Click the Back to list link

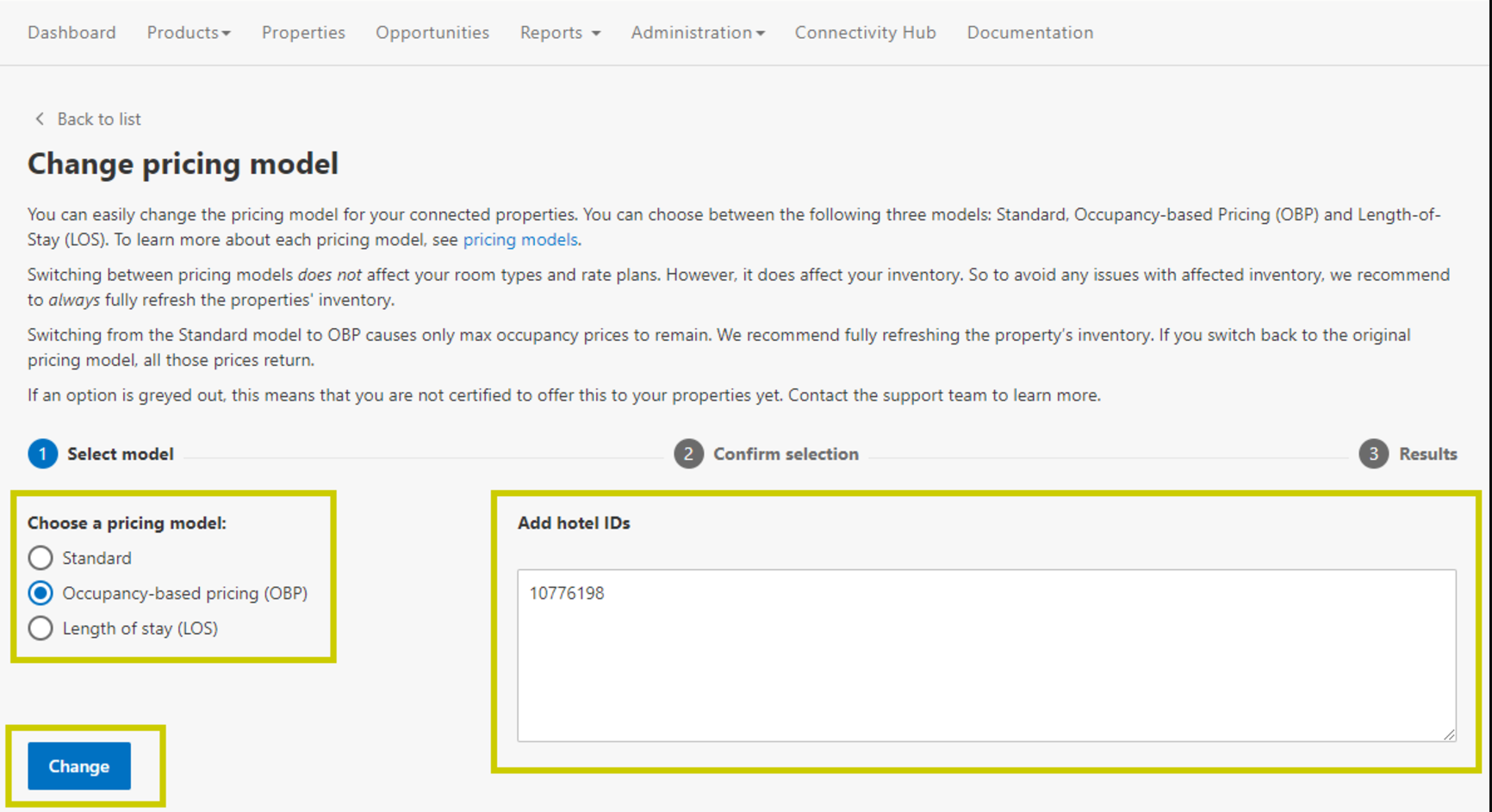pos(98,119)
